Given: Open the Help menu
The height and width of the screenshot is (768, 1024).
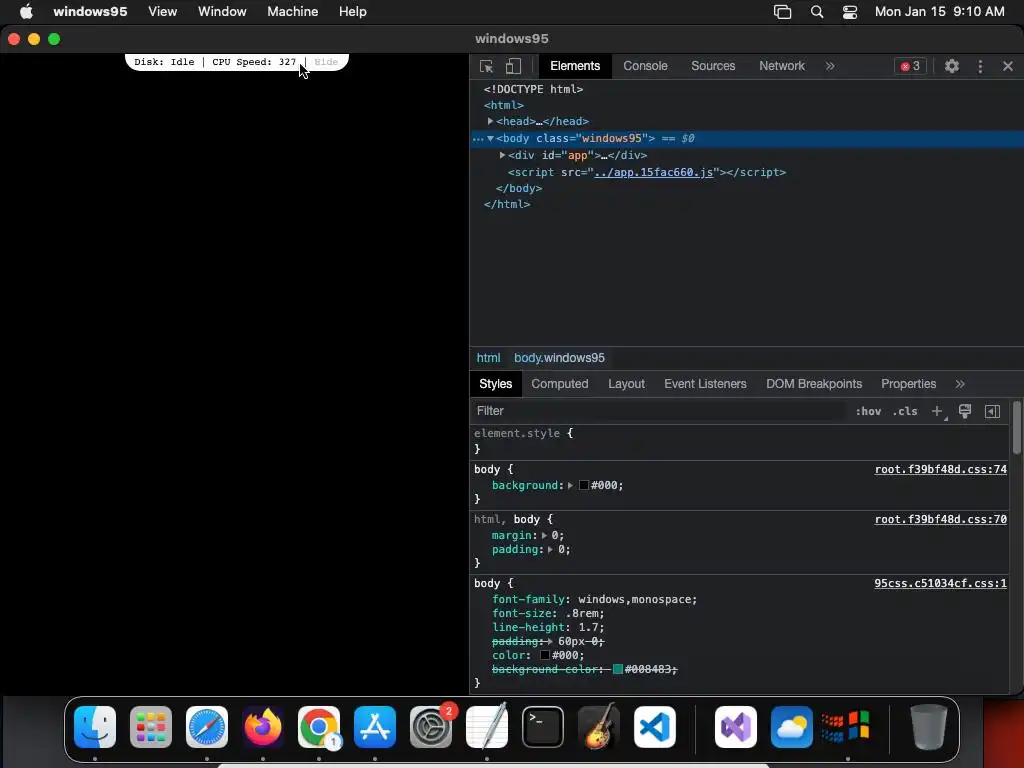Looking at the screenshot, I should [x=352, y=12].
